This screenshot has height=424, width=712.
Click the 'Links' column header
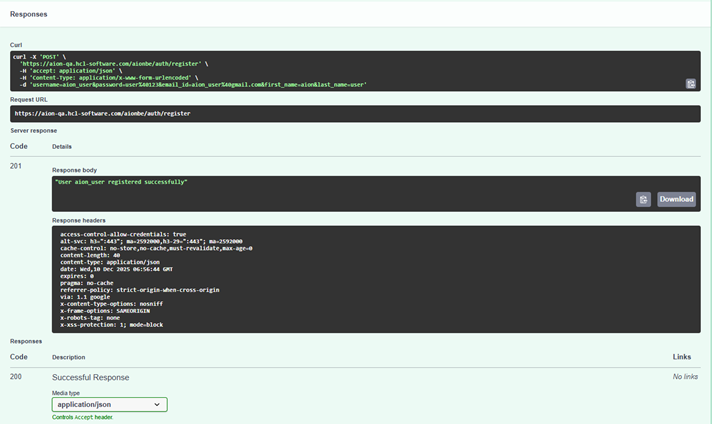[x=682, y=357]
